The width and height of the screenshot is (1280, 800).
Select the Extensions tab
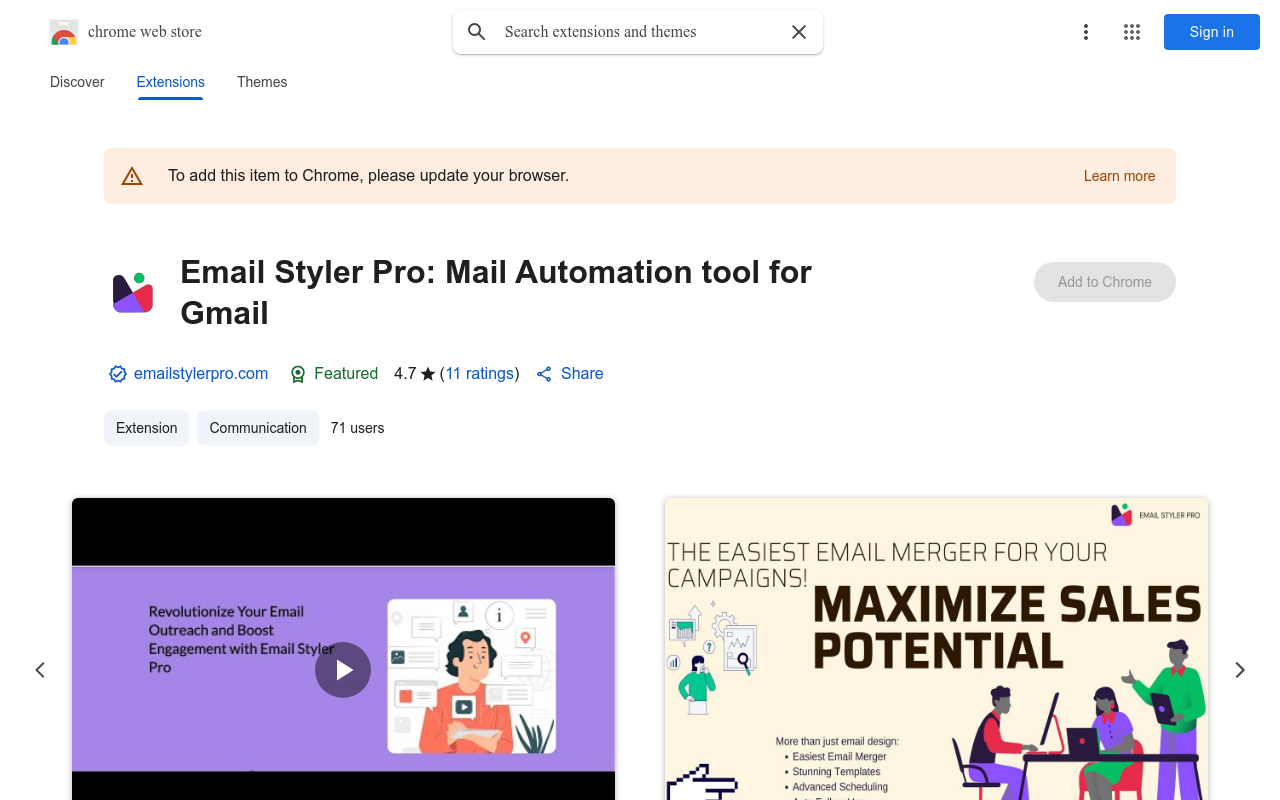click(x=171, y=82)
